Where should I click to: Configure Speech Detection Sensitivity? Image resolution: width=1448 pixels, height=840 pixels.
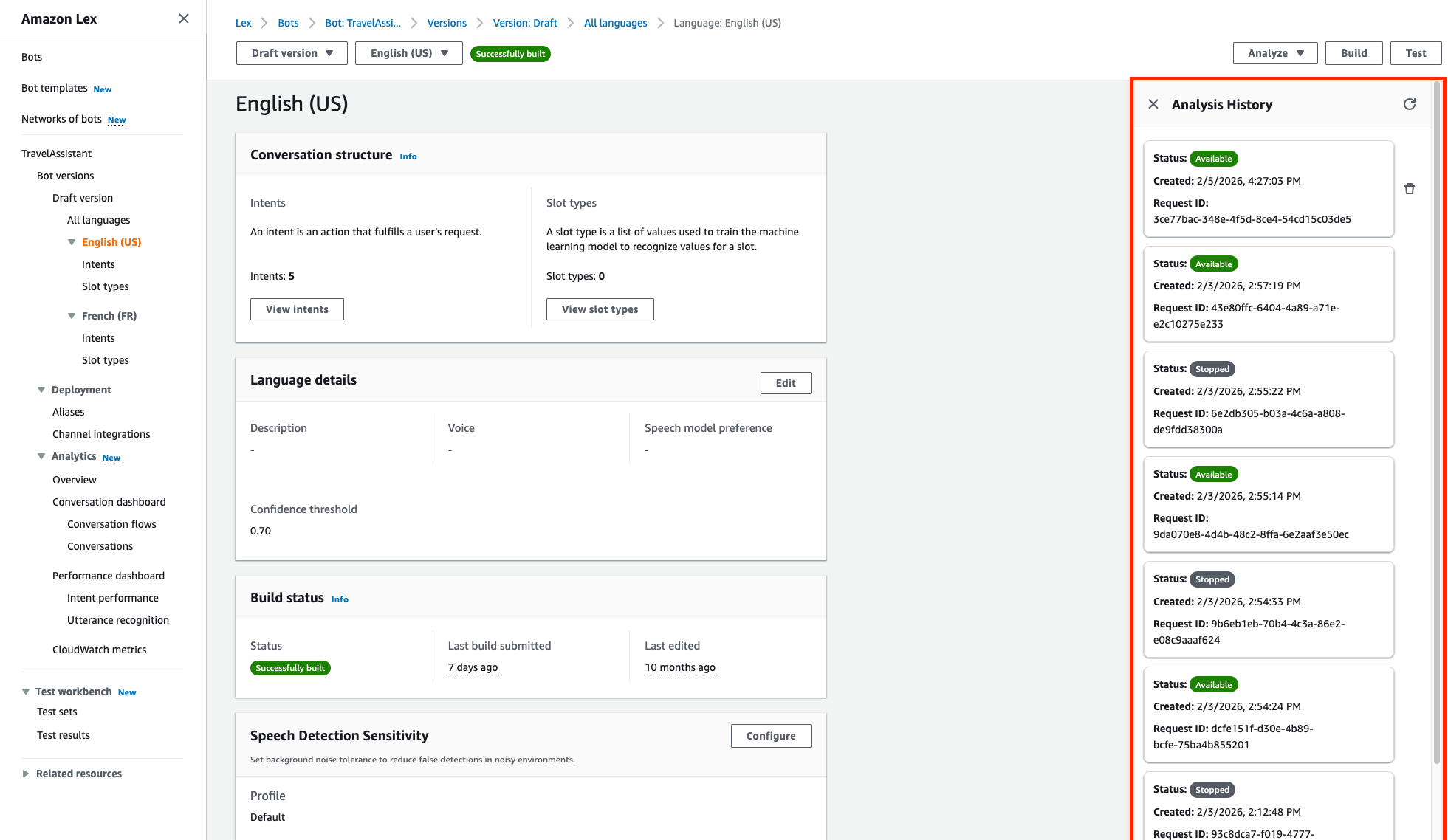770,736
